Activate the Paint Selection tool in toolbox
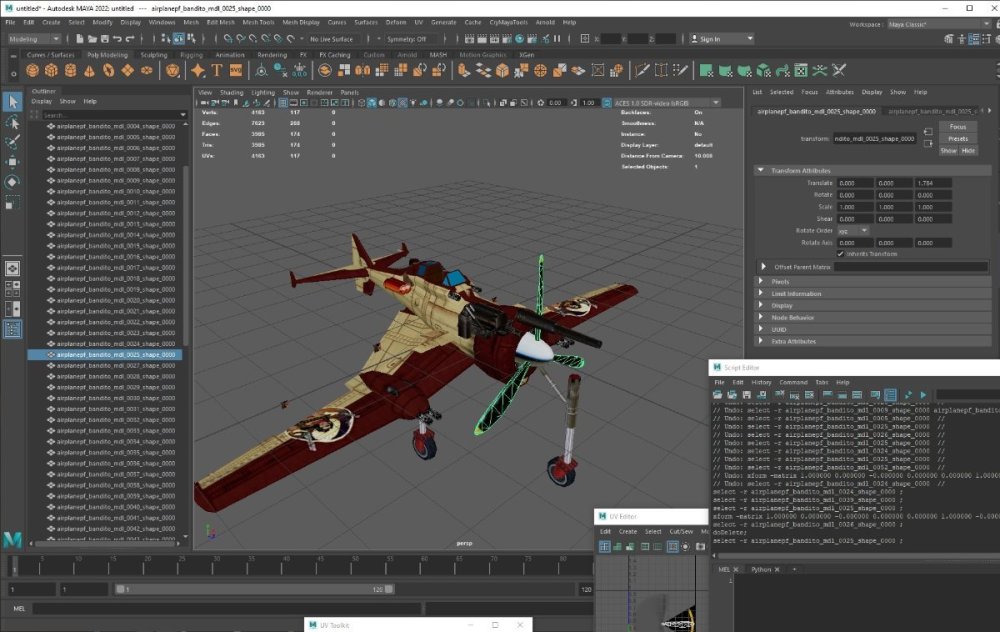1000x632 pixels. 13,141
